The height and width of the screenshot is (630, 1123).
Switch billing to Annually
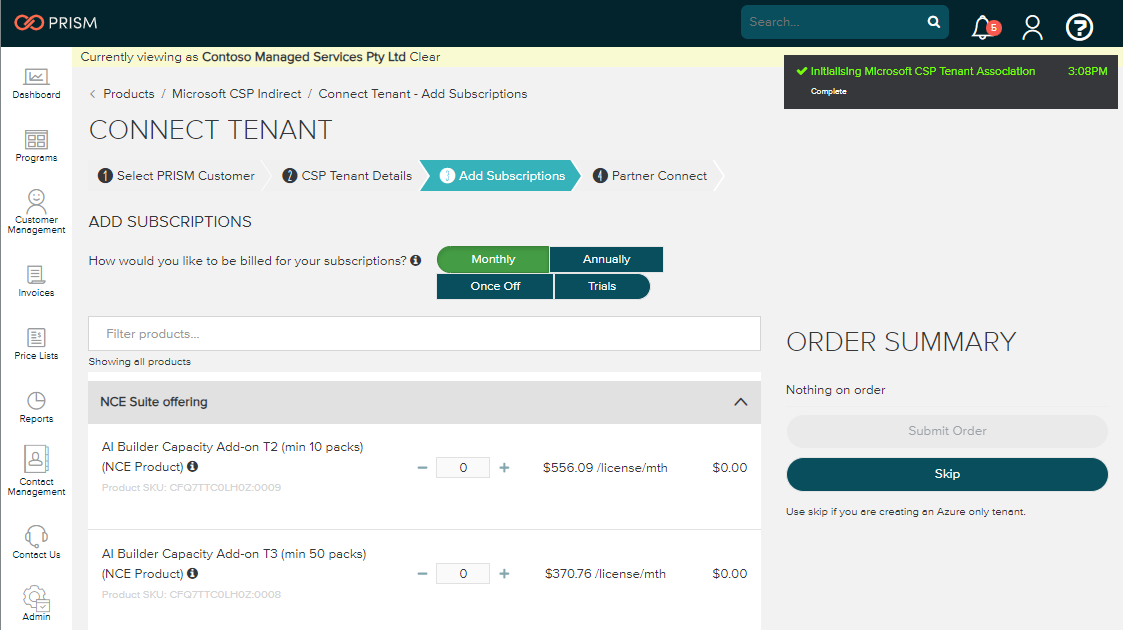pos(606,259)
